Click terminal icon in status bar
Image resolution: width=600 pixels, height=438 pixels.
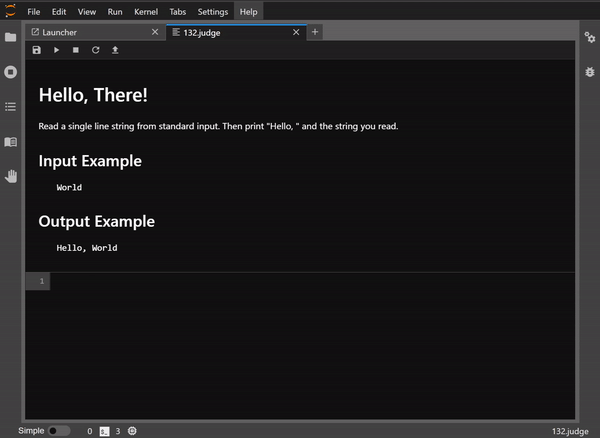pyautogui.click(x=104, y=431)
